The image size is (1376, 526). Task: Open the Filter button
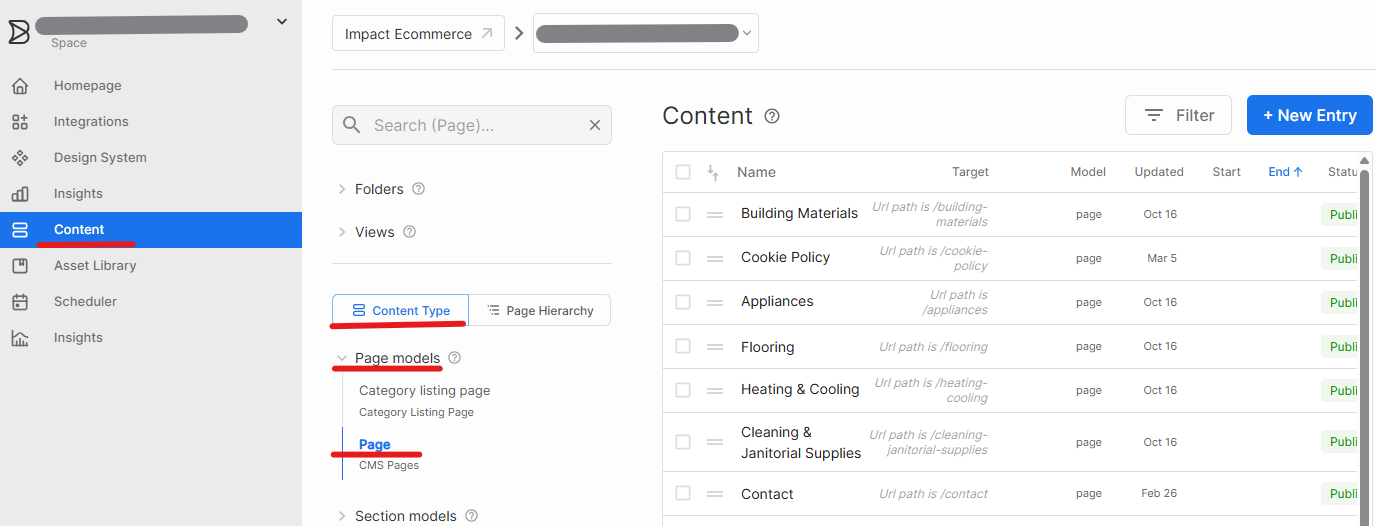point(1178,115)
